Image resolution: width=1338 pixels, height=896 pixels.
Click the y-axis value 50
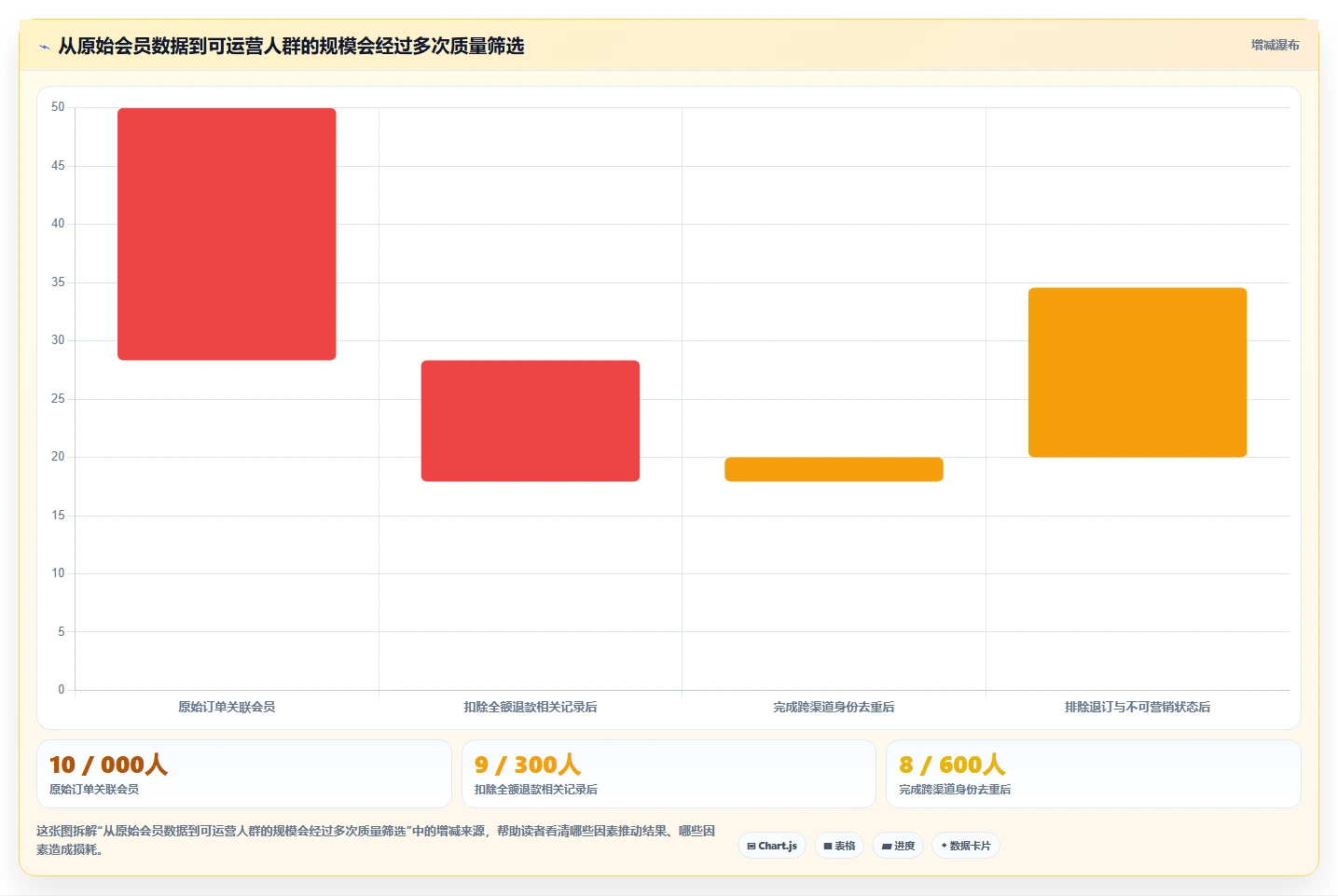click(x=58, y=107)
